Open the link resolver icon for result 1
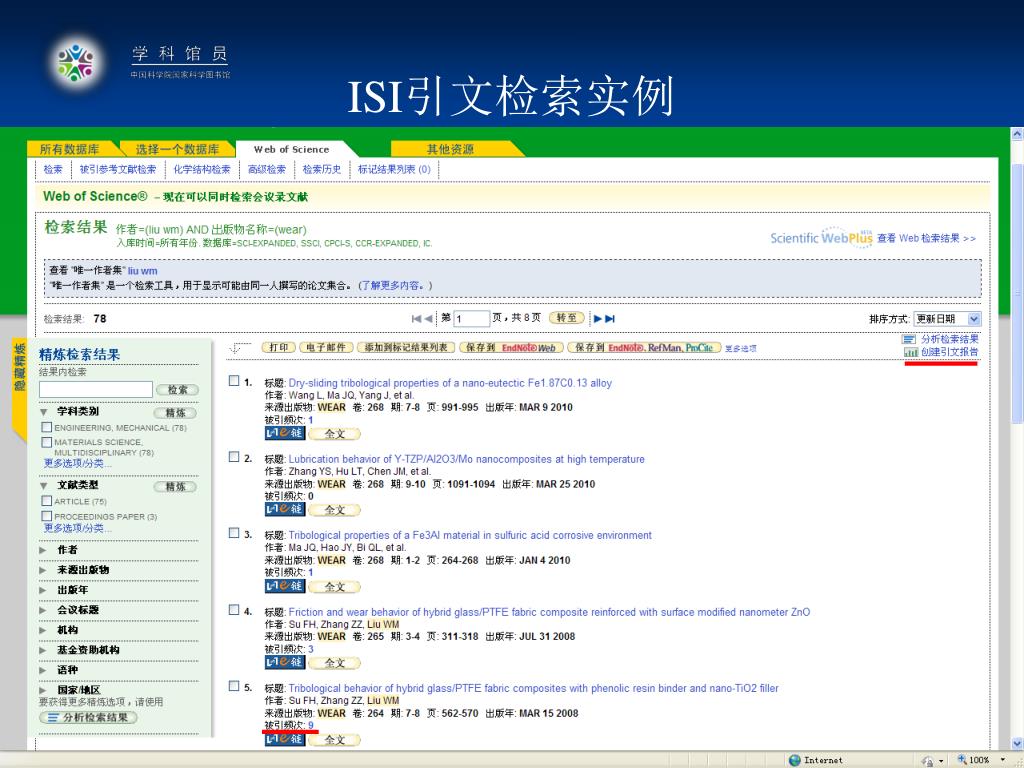This screenshot has height=768, width=1024. [x=285, y=433]
